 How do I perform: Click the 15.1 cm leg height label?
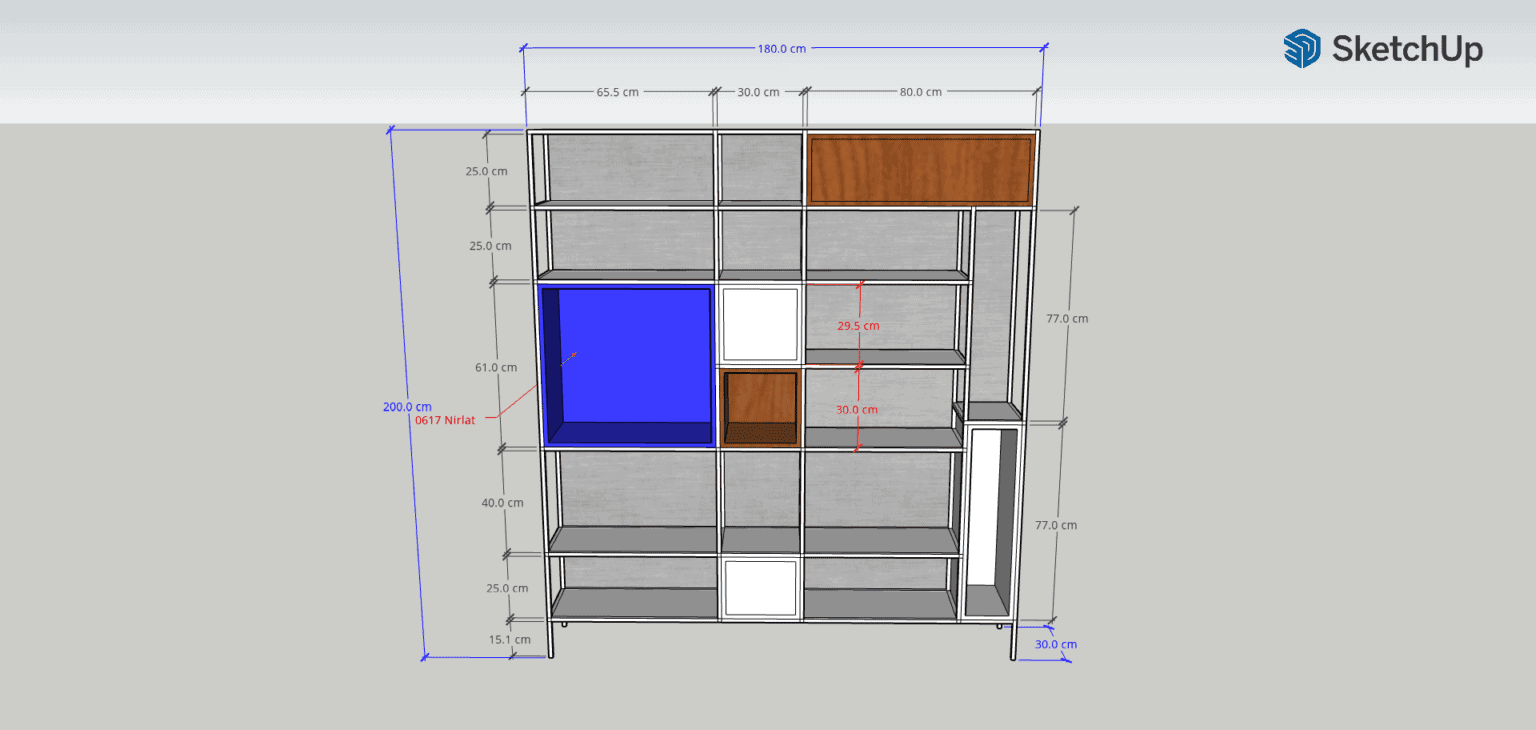(510, 638)
